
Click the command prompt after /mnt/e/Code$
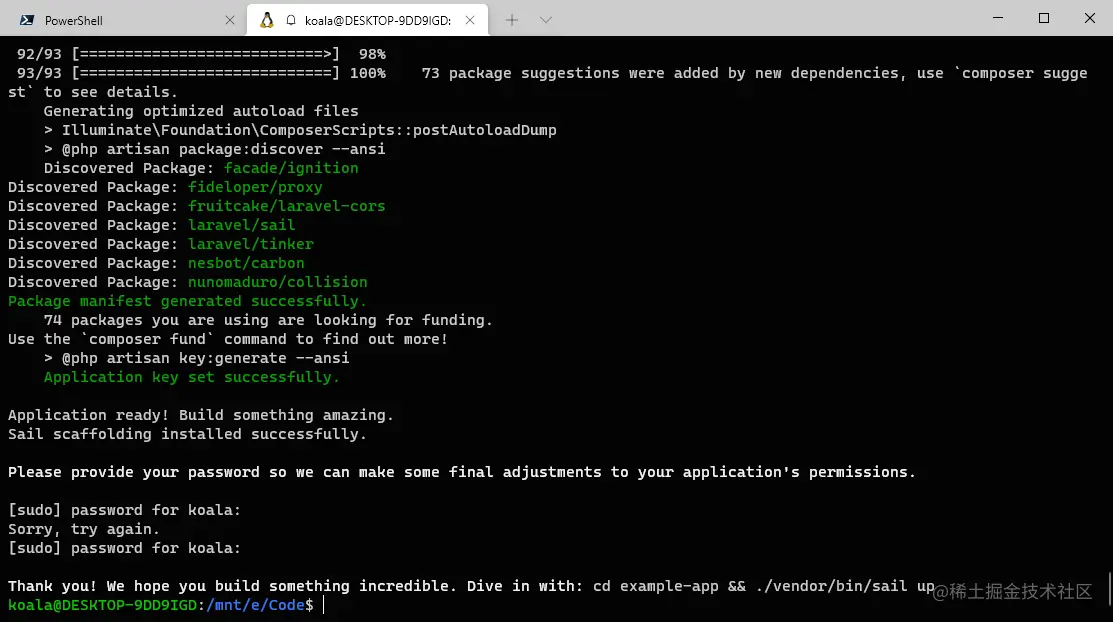(x=324, y=605)
